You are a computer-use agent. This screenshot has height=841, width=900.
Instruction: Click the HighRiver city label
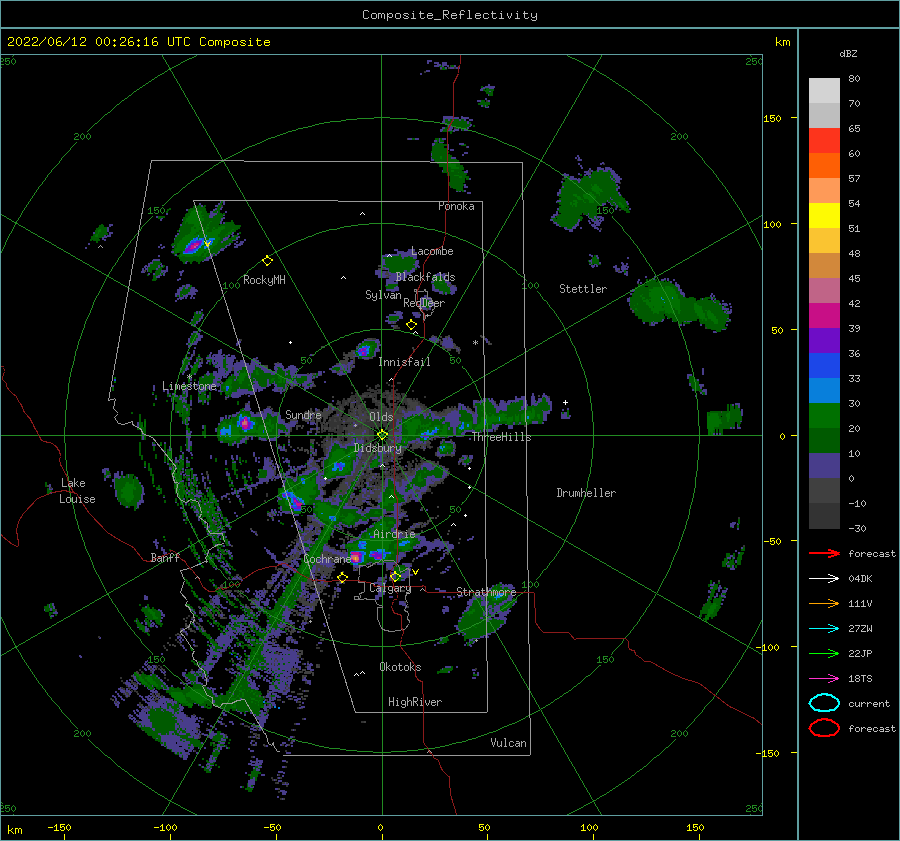point(415,702)
